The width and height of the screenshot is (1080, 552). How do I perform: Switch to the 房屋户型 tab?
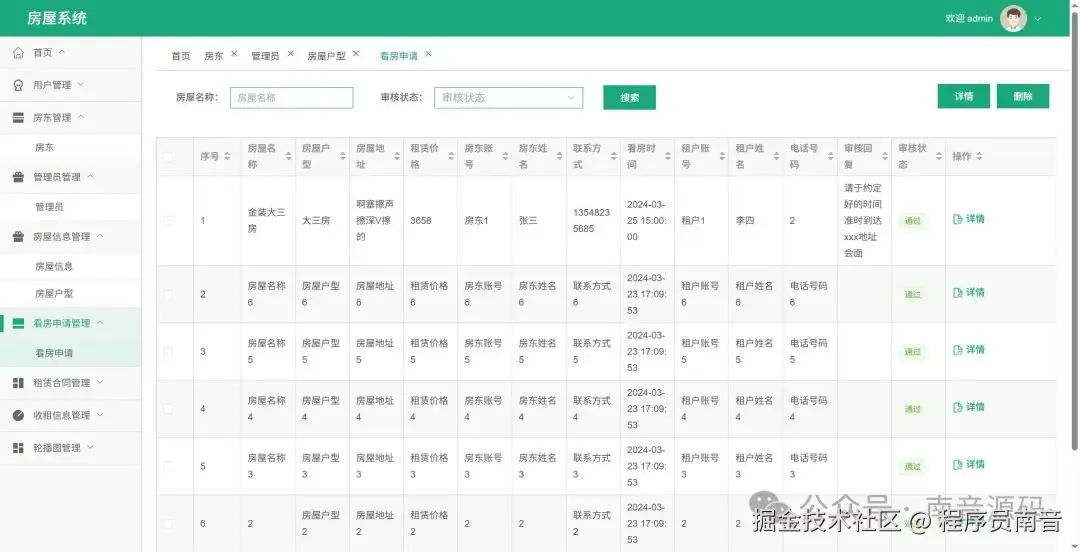(326, 57)
